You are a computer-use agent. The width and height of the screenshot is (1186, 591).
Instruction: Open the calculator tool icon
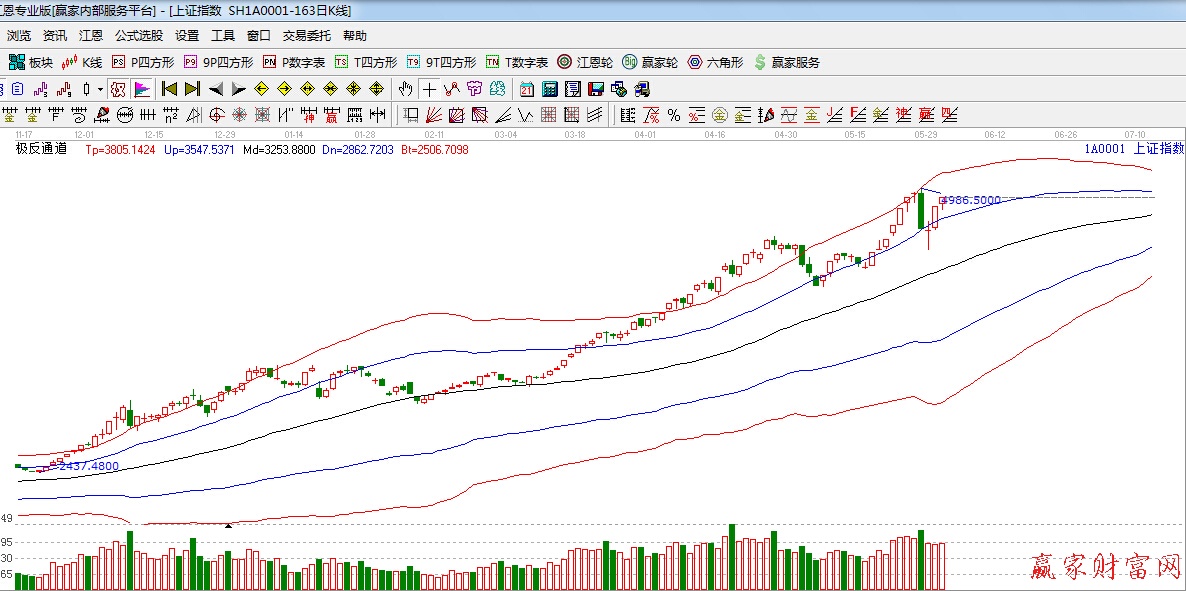pos(549,89)
